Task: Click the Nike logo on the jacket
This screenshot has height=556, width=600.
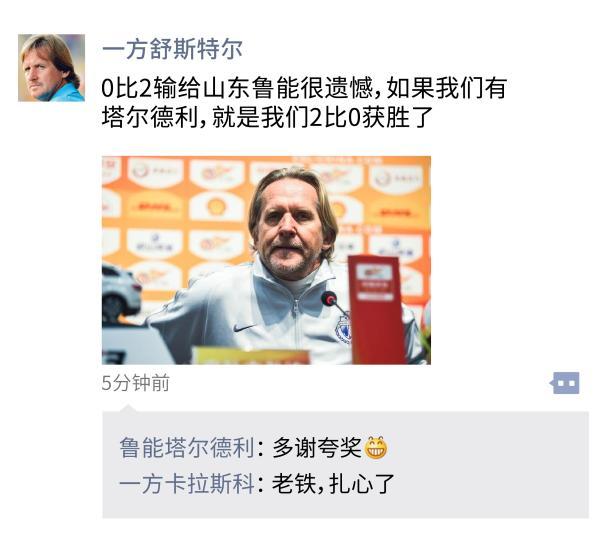Action: point(244,328)
